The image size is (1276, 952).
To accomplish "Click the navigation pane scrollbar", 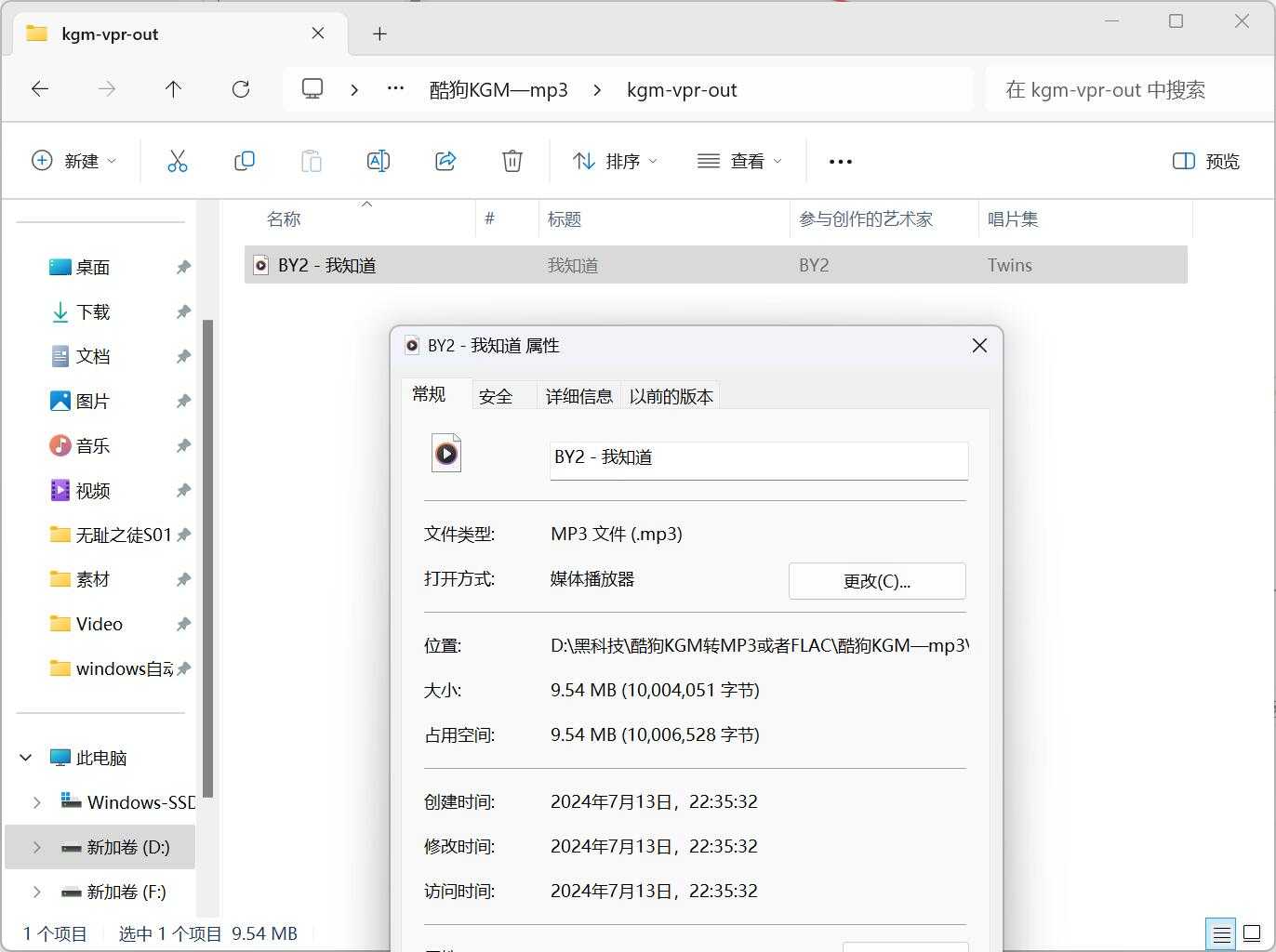I will [208, 558].
